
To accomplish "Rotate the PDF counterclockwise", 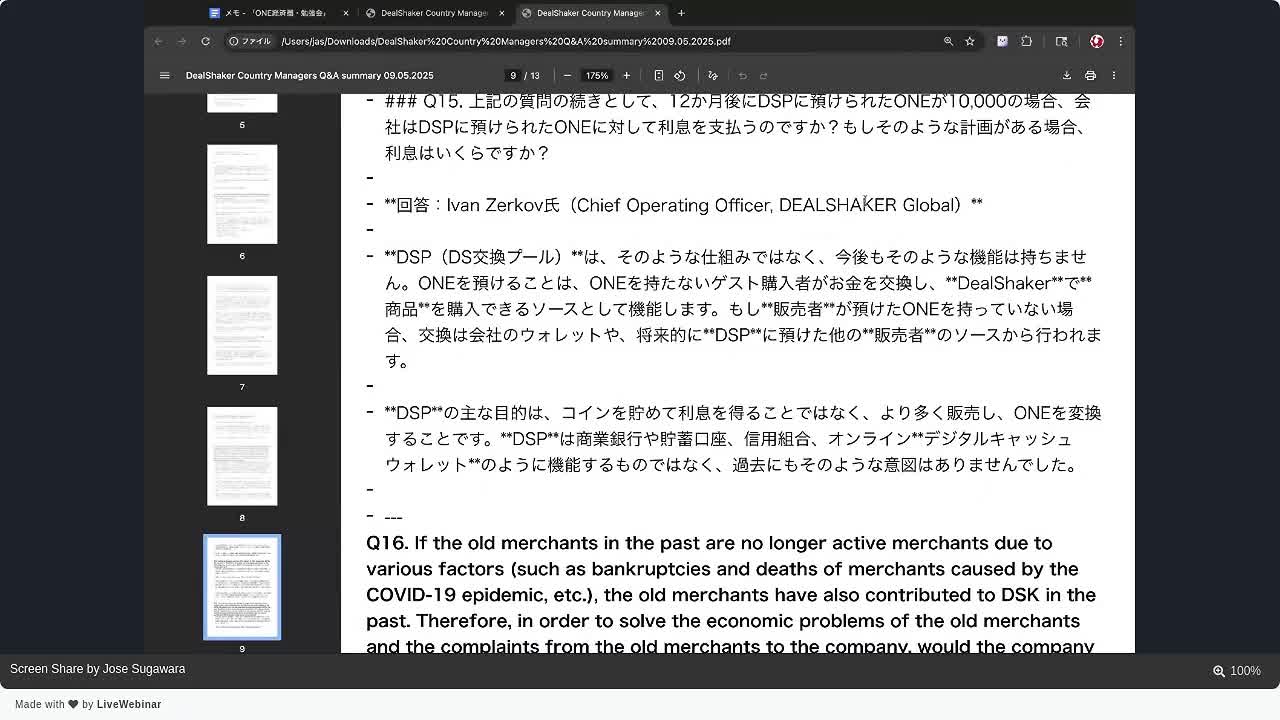I will click(x=680, y=75).
